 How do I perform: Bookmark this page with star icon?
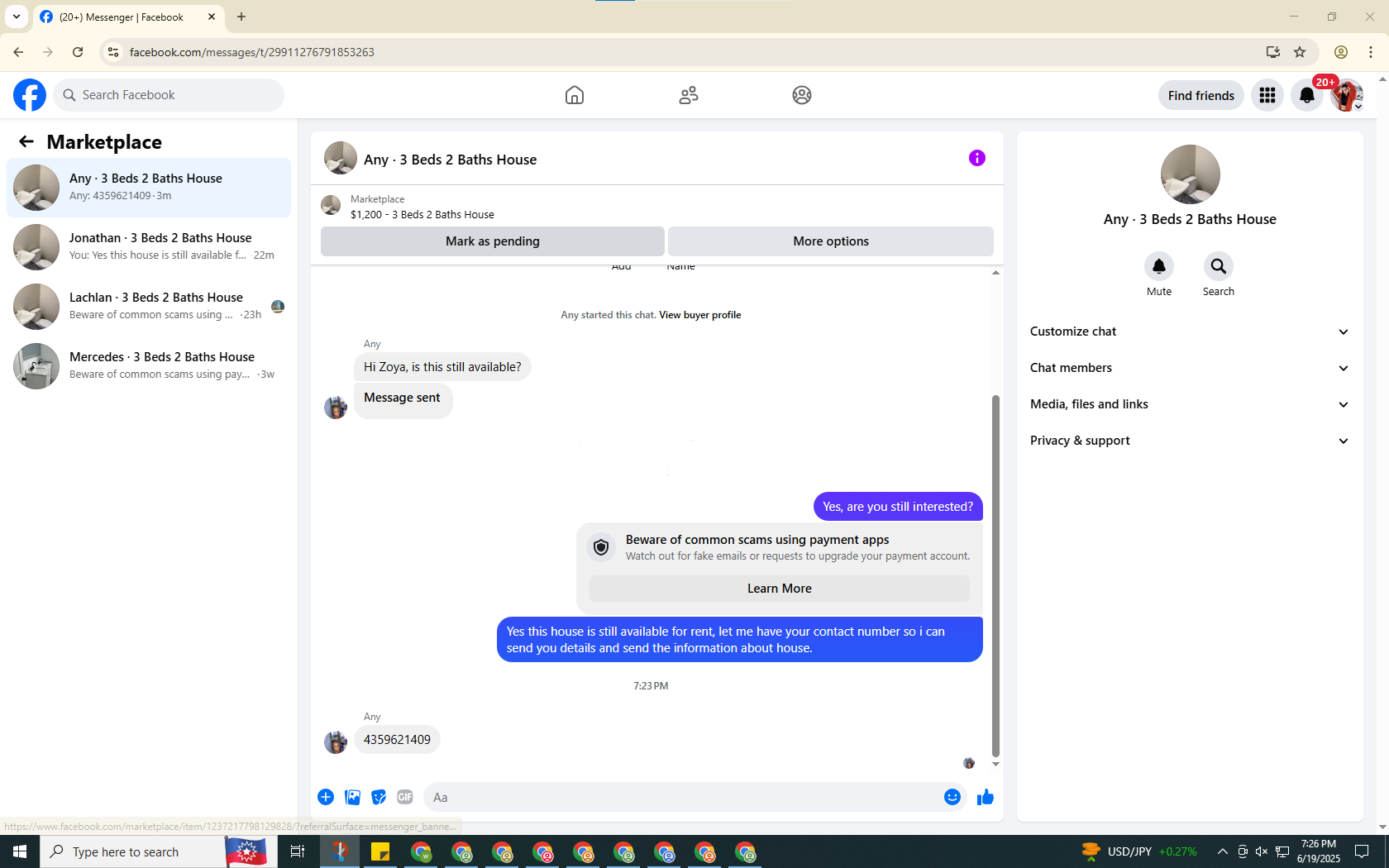pos(1300,52)
